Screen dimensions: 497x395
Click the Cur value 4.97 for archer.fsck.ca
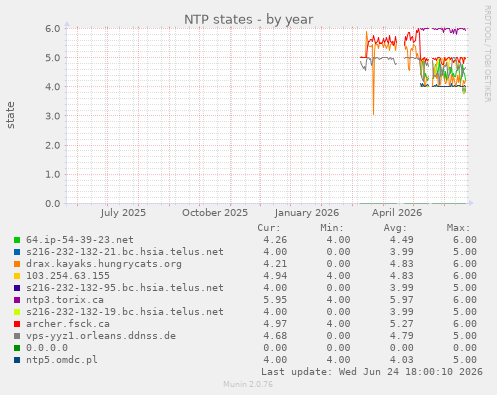point(275,324)
